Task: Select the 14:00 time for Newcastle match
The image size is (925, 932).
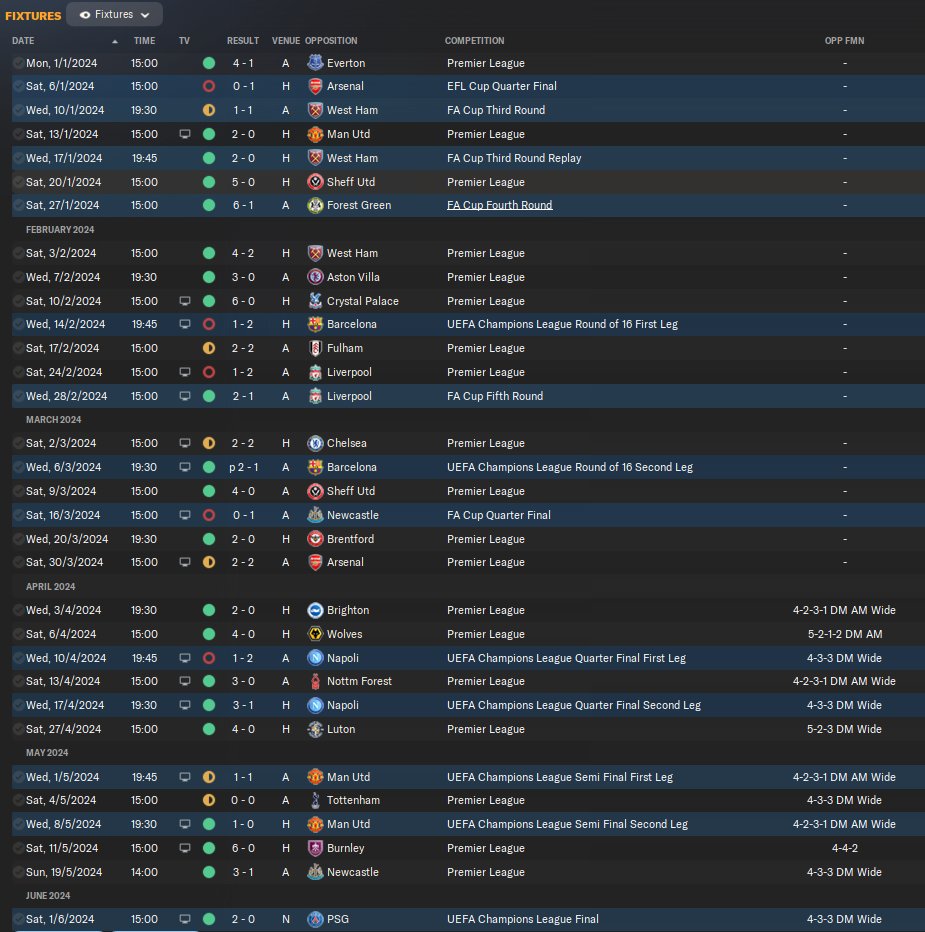Action: [144, 872]
